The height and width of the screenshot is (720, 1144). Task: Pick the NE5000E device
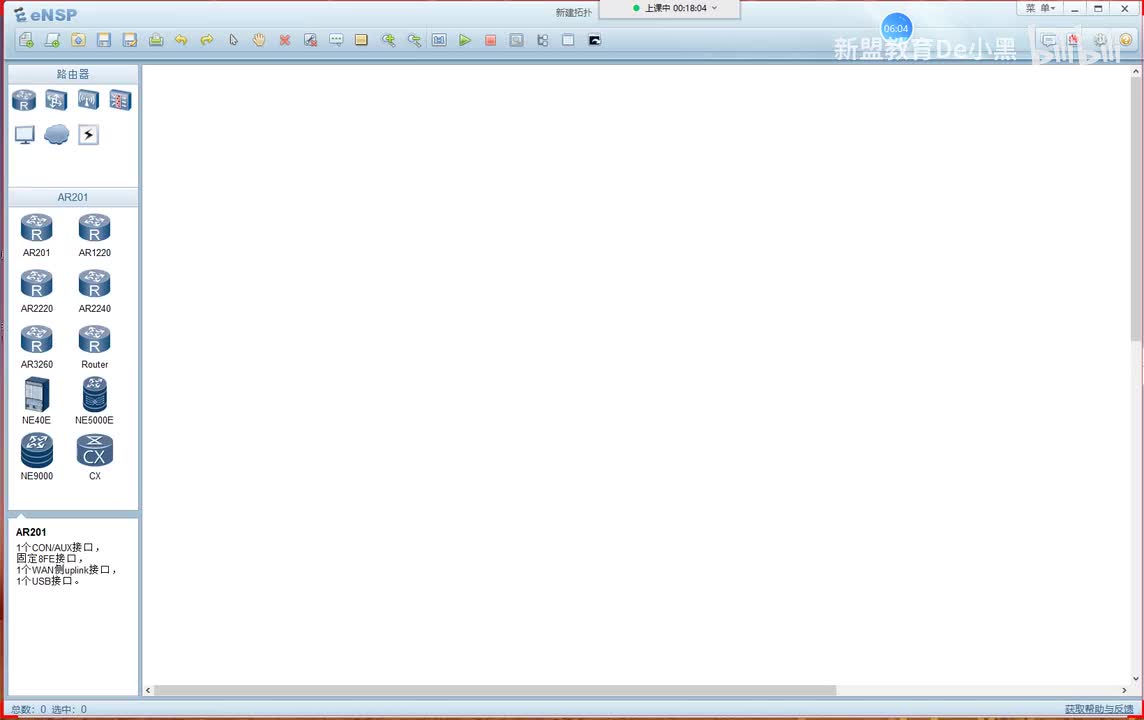point(95,400)
